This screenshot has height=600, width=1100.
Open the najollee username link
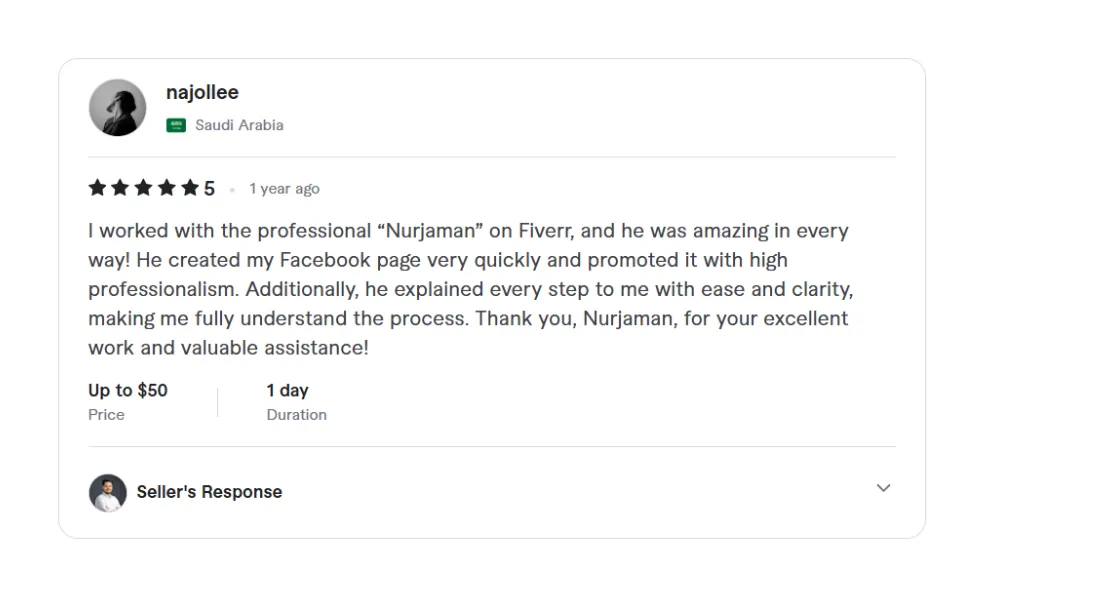tap(202, 92)
